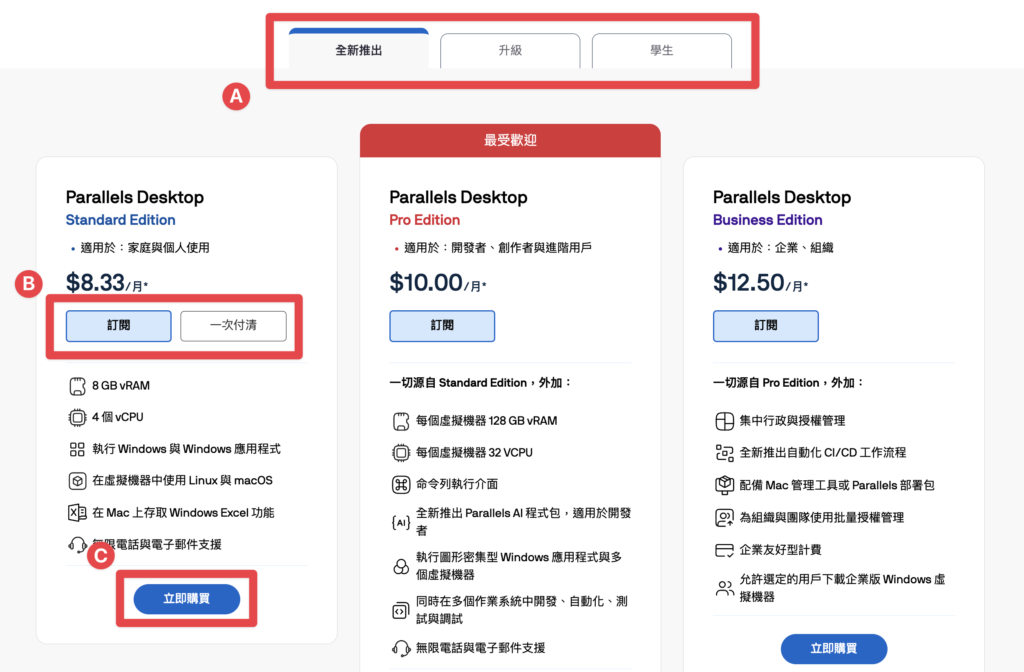Screen dimensions: 1024x672
Task: Click the 最受歡迎 banner
Action: 510,140
